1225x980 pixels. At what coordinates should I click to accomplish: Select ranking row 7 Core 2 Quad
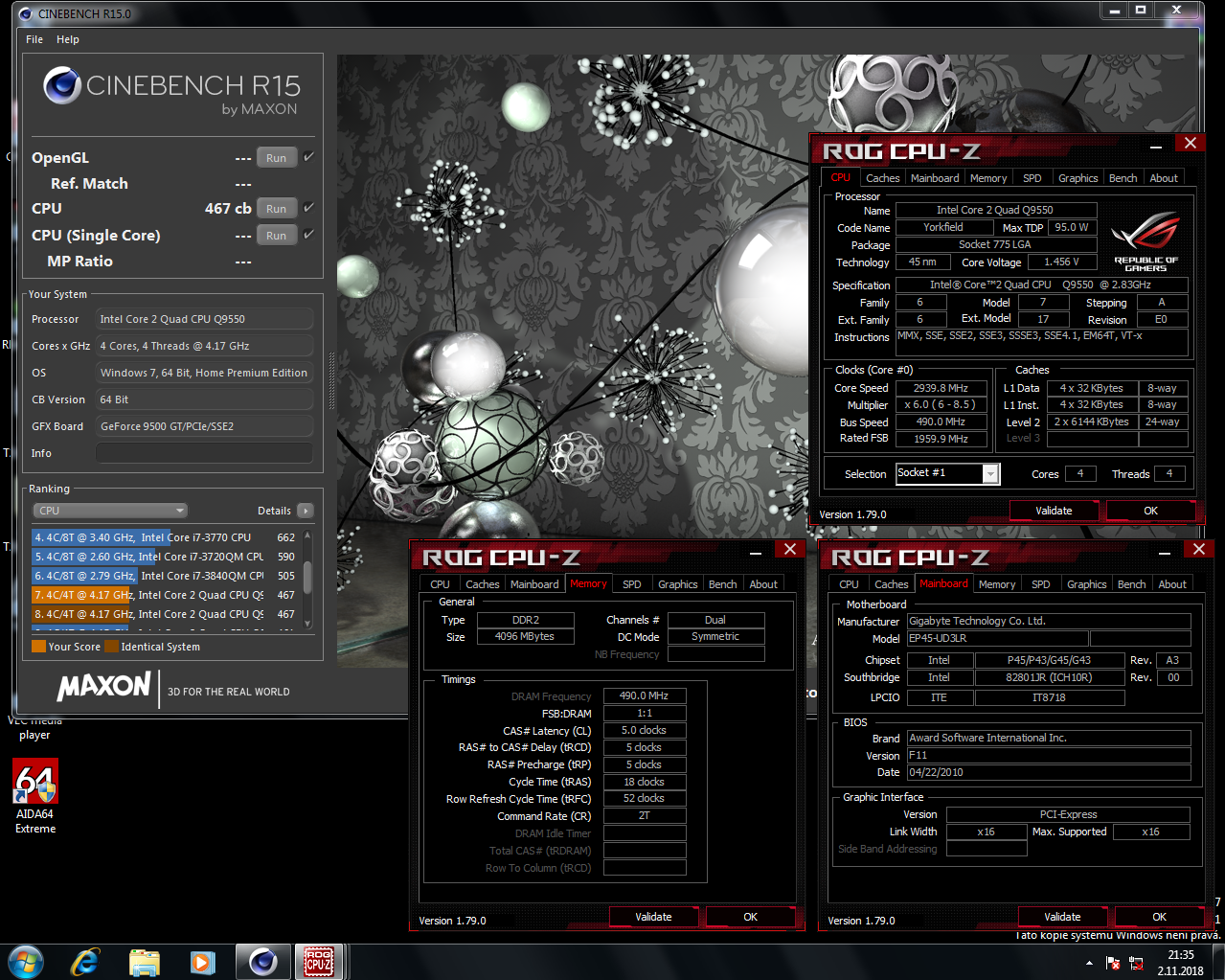coord(166,595)
